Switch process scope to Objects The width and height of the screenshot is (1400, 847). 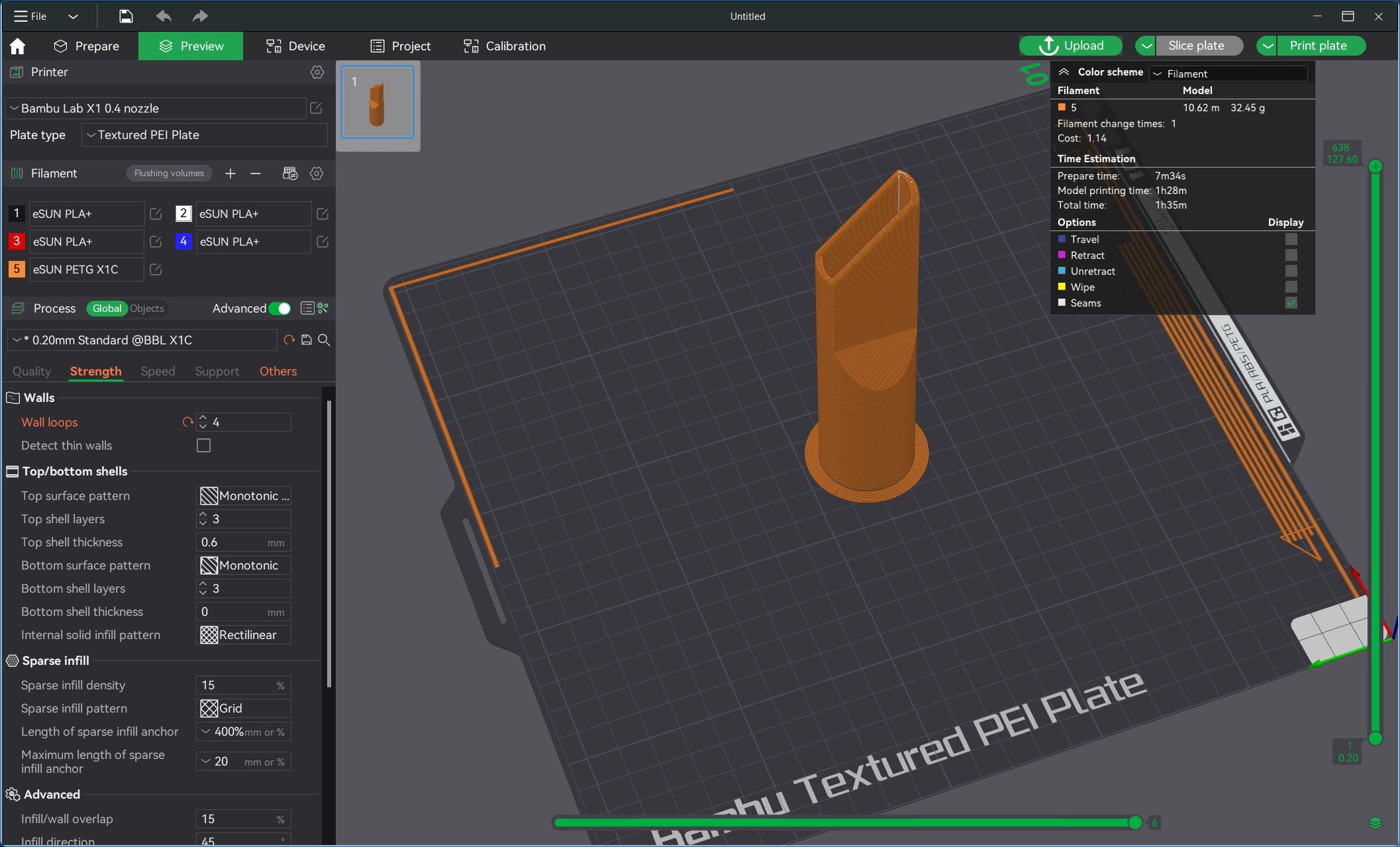[x=147, y=309]
